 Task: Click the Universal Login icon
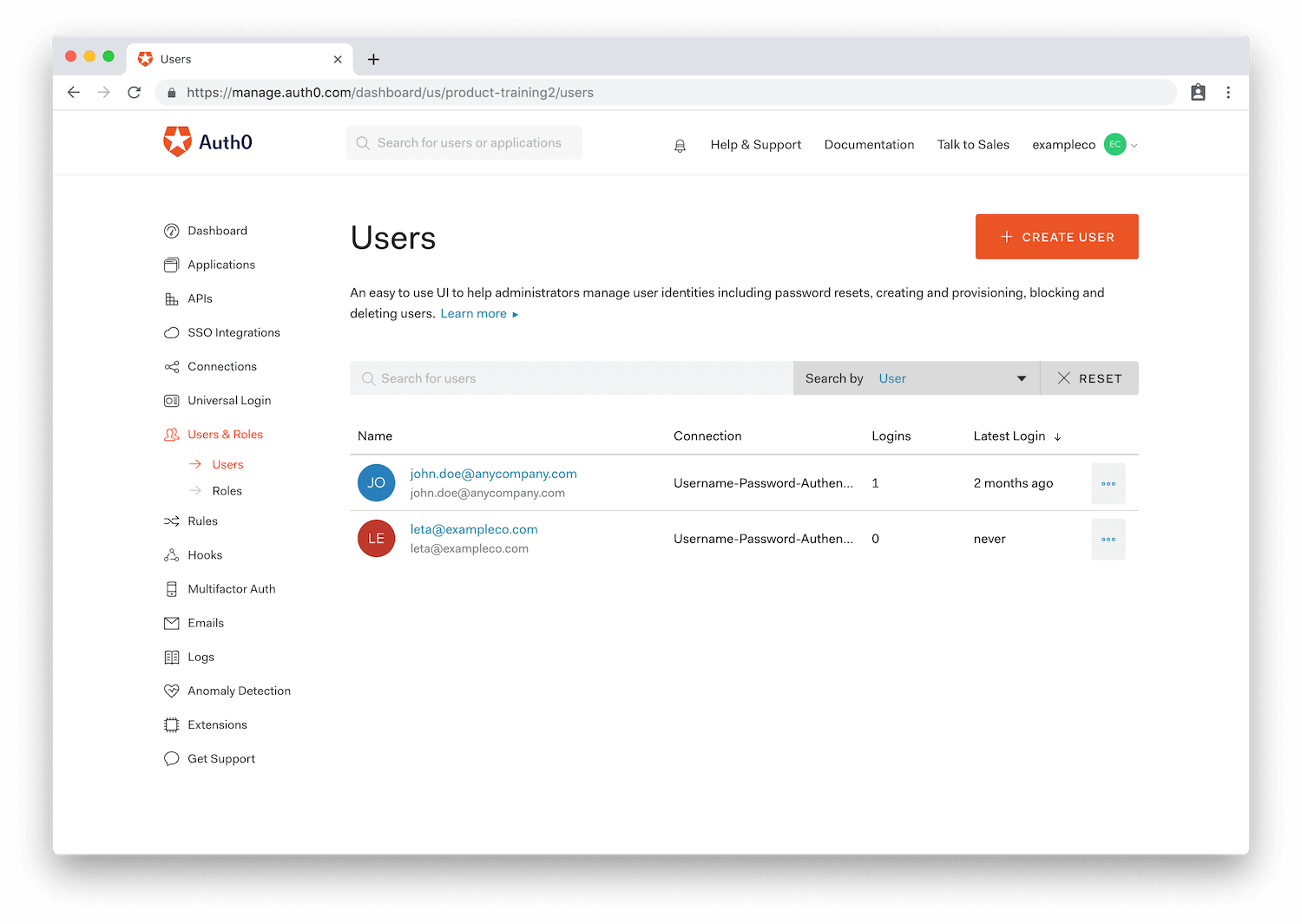click(172, 401)
